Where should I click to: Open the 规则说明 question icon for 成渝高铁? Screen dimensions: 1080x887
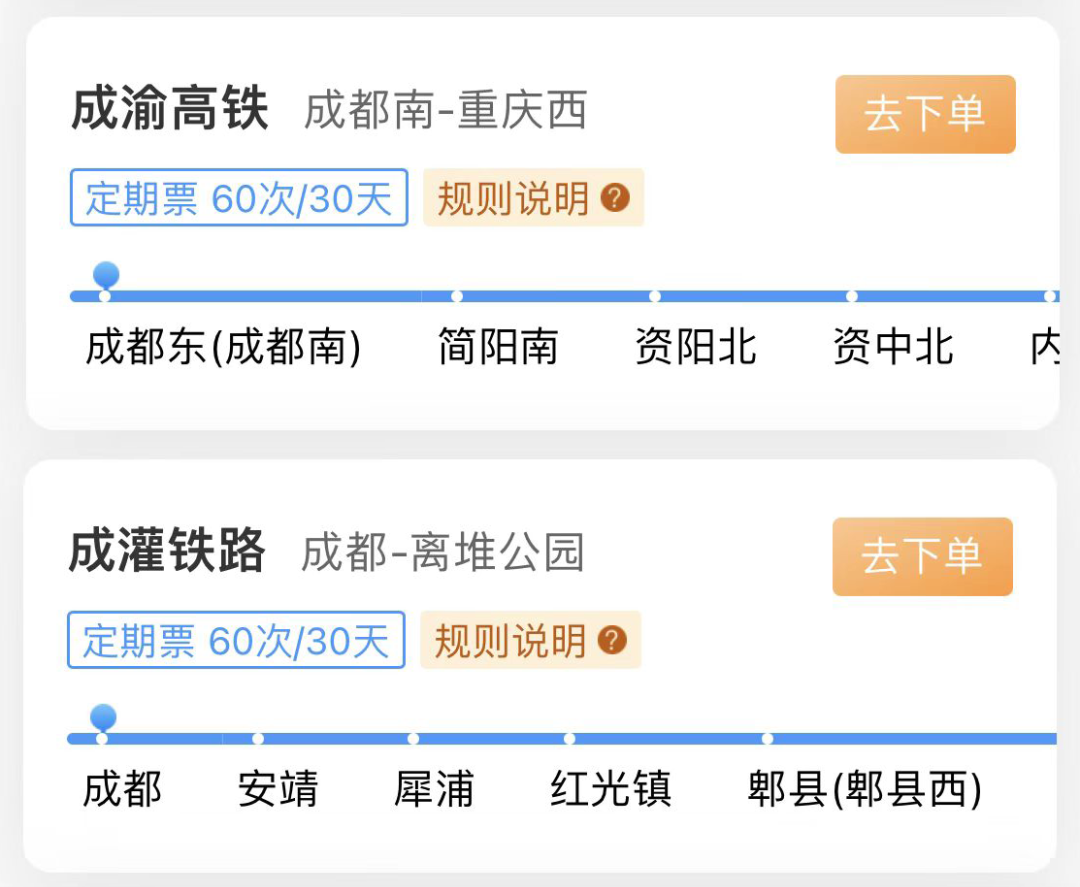pyautogui.click(x=615, y=198)
